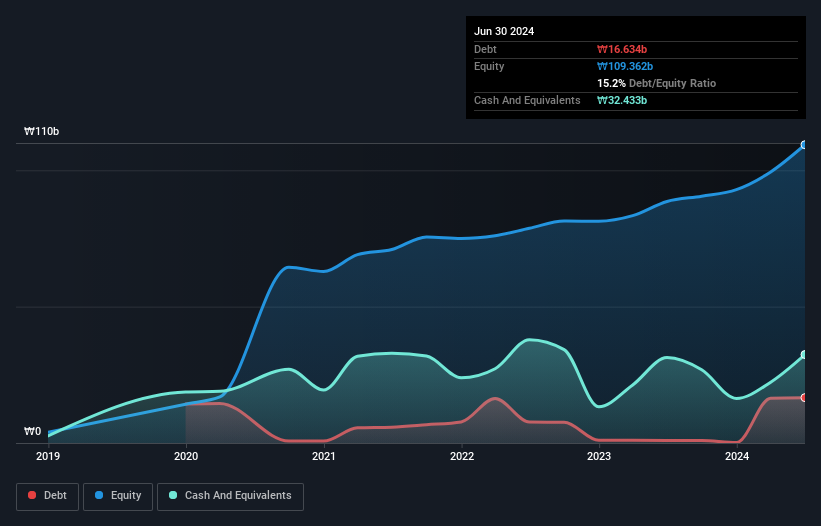This screenshot has width=821, height=526.
Task: Select the Debt data point marker at Jun 2024
Action: click(804, 398)
